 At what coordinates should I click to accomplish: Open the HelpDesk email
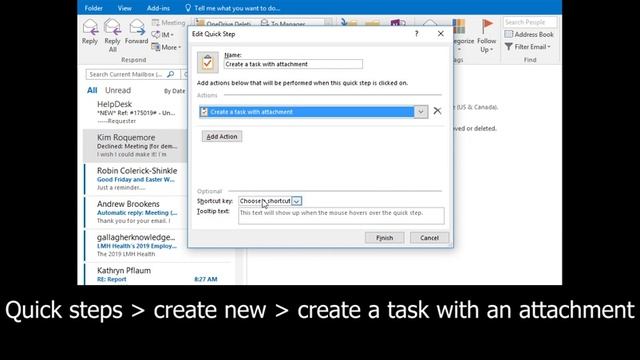tap(136, 112)
